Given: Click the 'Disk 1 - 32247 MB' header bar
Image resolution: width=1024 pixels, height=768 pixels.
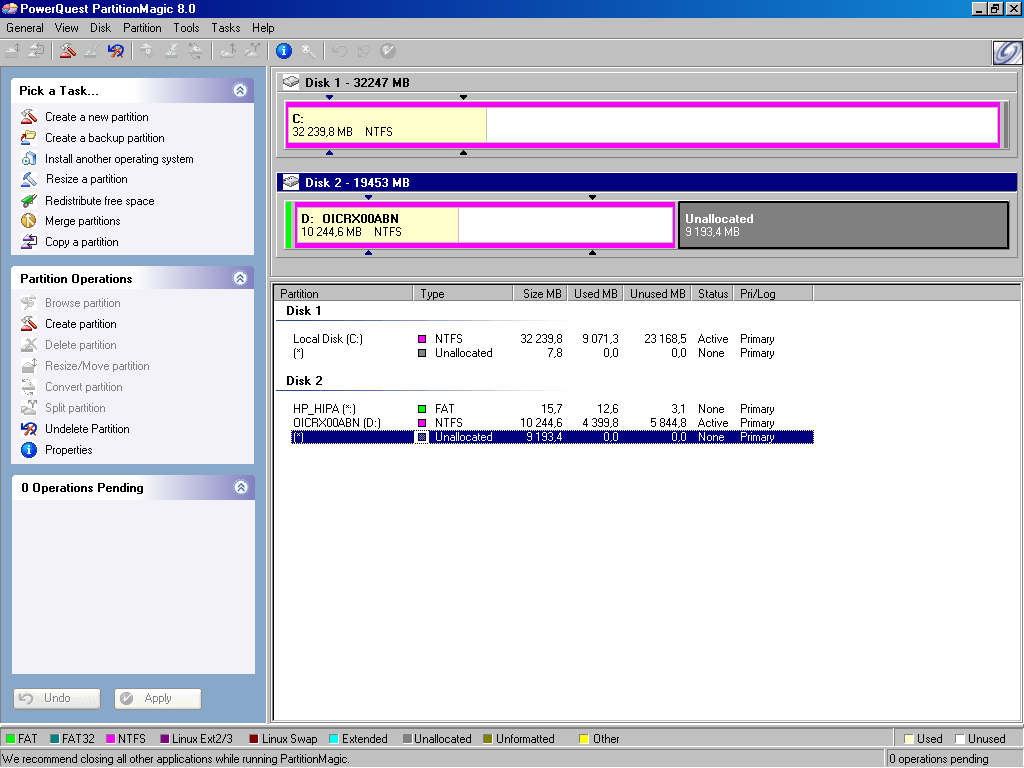Looking at the screenshot, I should point(647,82).
